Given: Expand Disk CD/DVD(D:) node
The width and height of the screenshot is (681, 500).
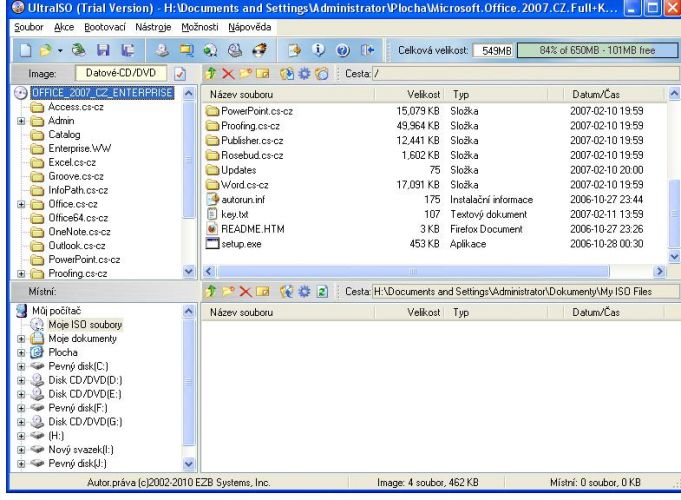Looking at the screenshot, I should coord(21,380).
